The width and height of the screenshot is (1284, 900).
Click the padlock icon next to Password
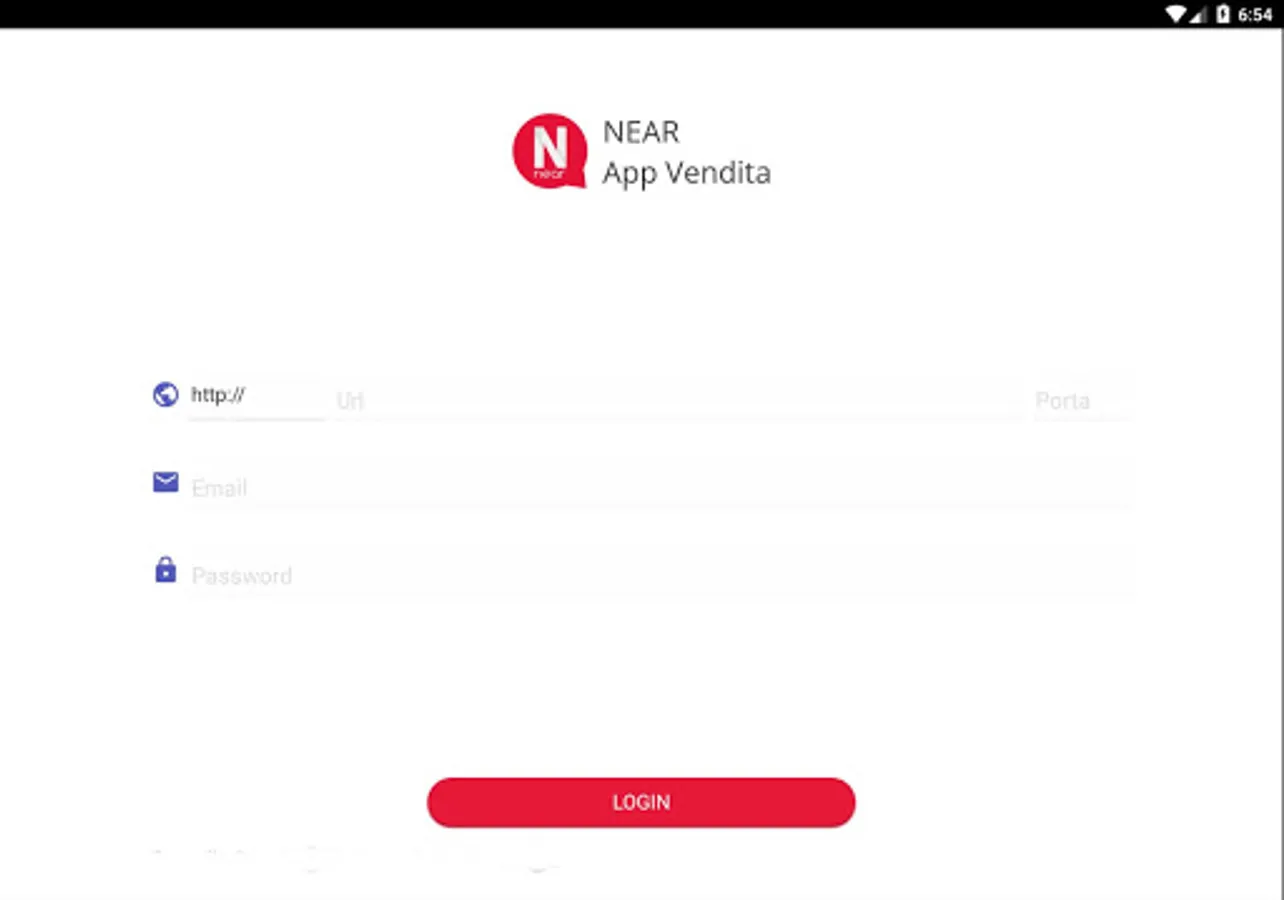coord(165,570)
